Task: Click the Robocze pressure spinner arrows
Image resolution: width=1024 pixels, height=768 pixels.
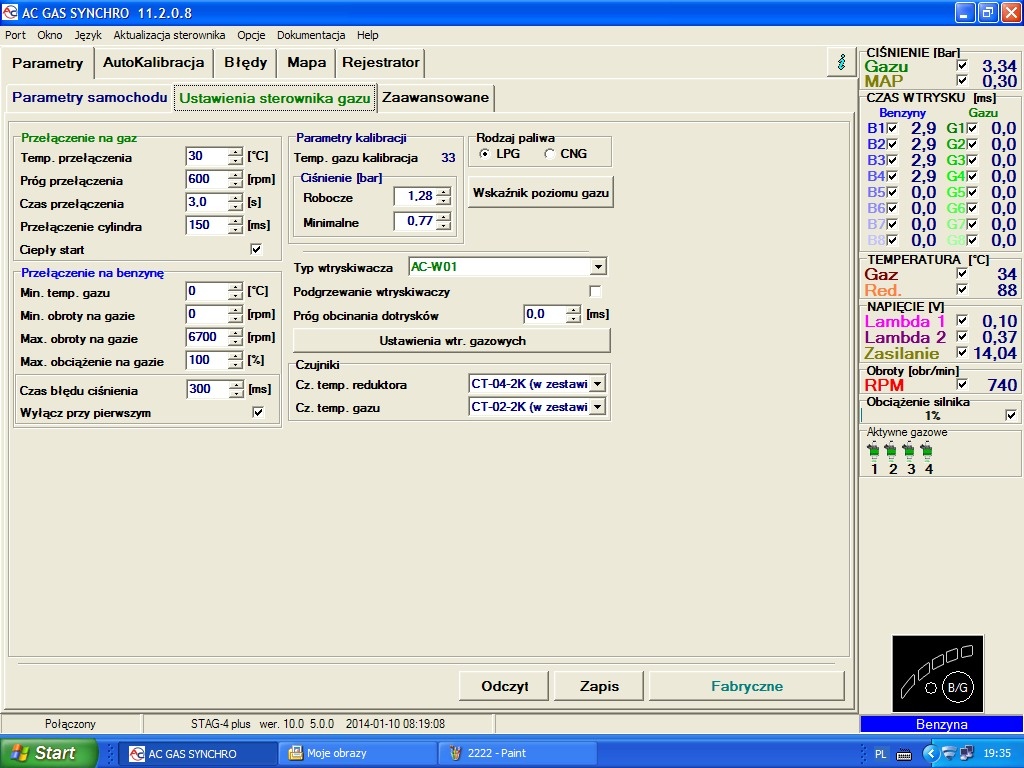Action: coord(444,196)
